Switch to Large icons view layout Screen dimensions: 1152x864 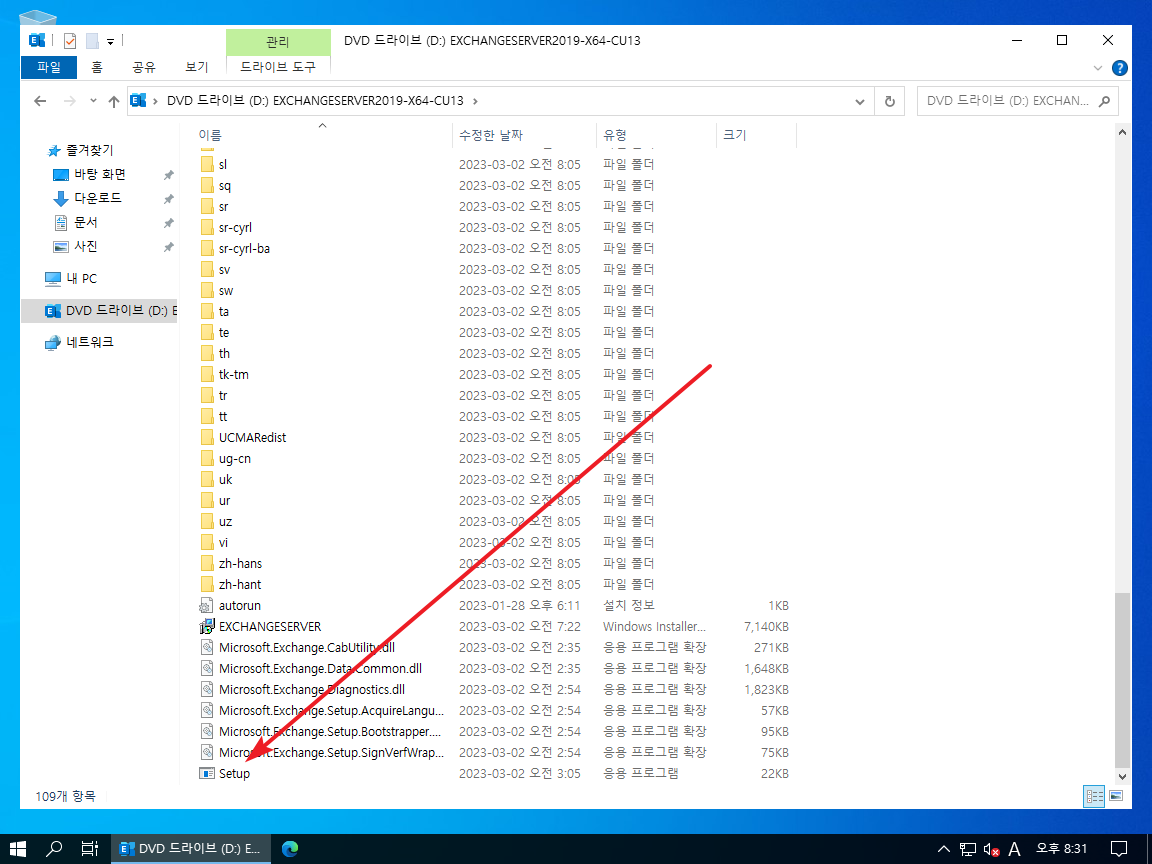[x=1116, y=796]
